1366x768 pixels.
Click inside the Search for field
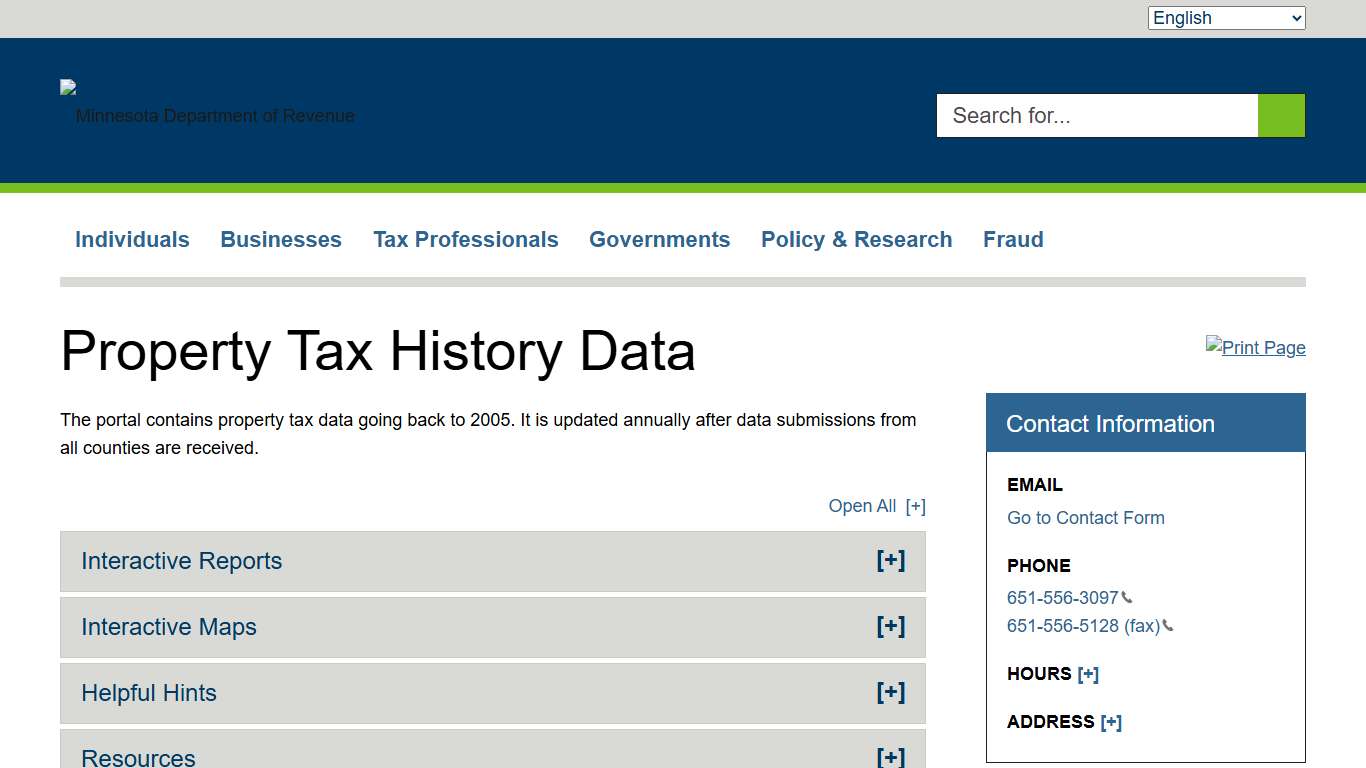click(x=1096, y=115)
